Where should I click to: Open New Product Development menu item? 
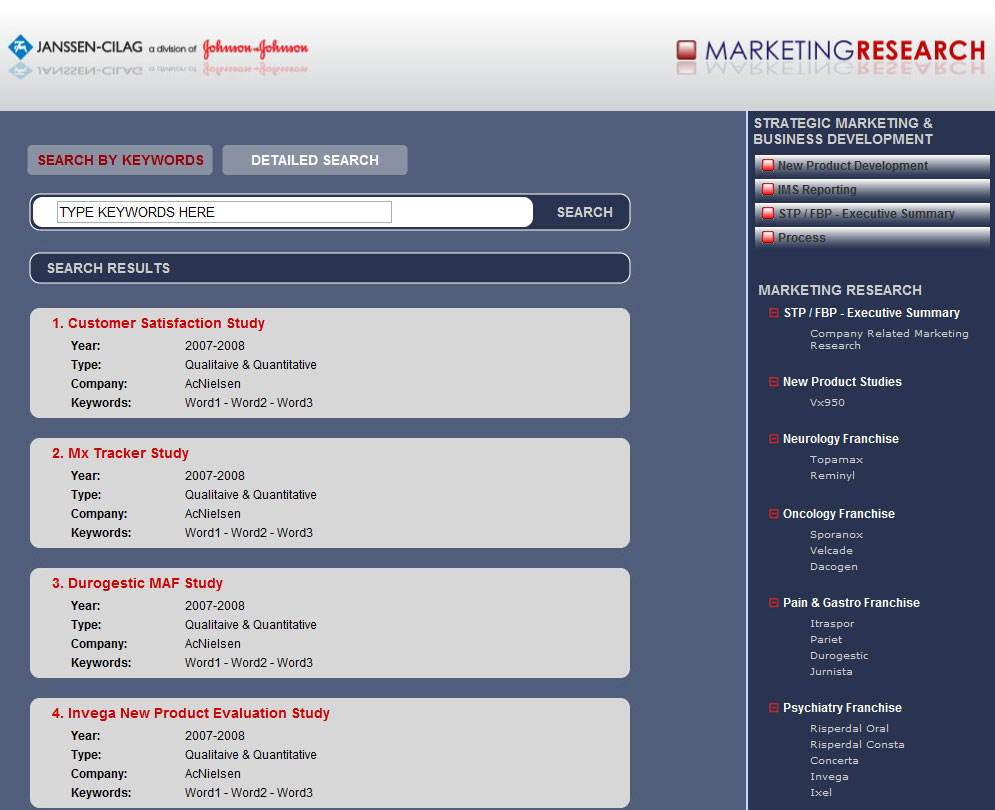point(872,165)
